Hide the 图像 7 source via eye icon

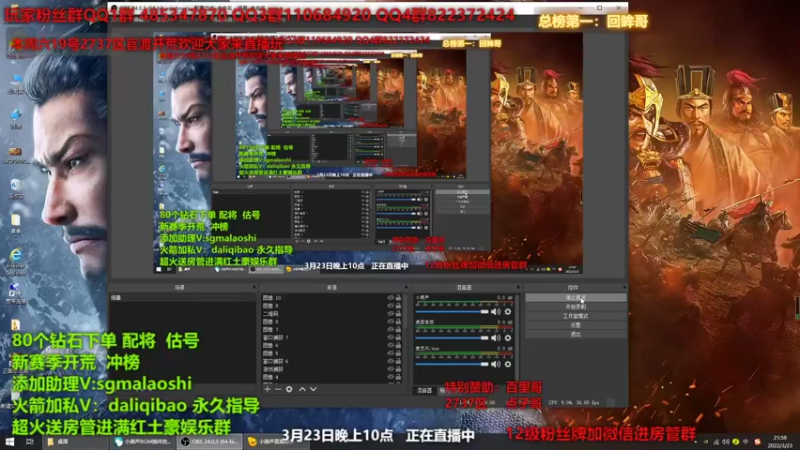coord(391,330)
